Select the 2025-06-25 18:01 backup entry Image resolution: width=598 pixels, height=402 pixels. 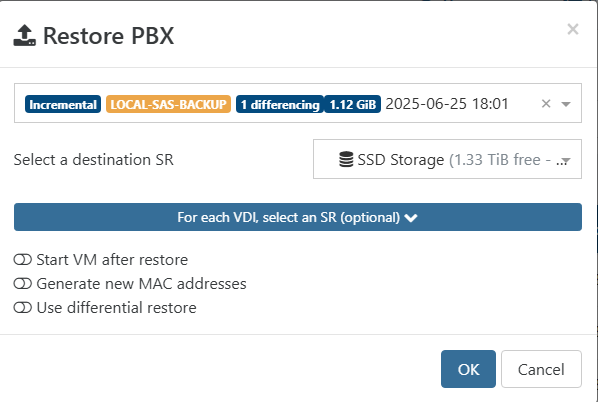(447, 104)
